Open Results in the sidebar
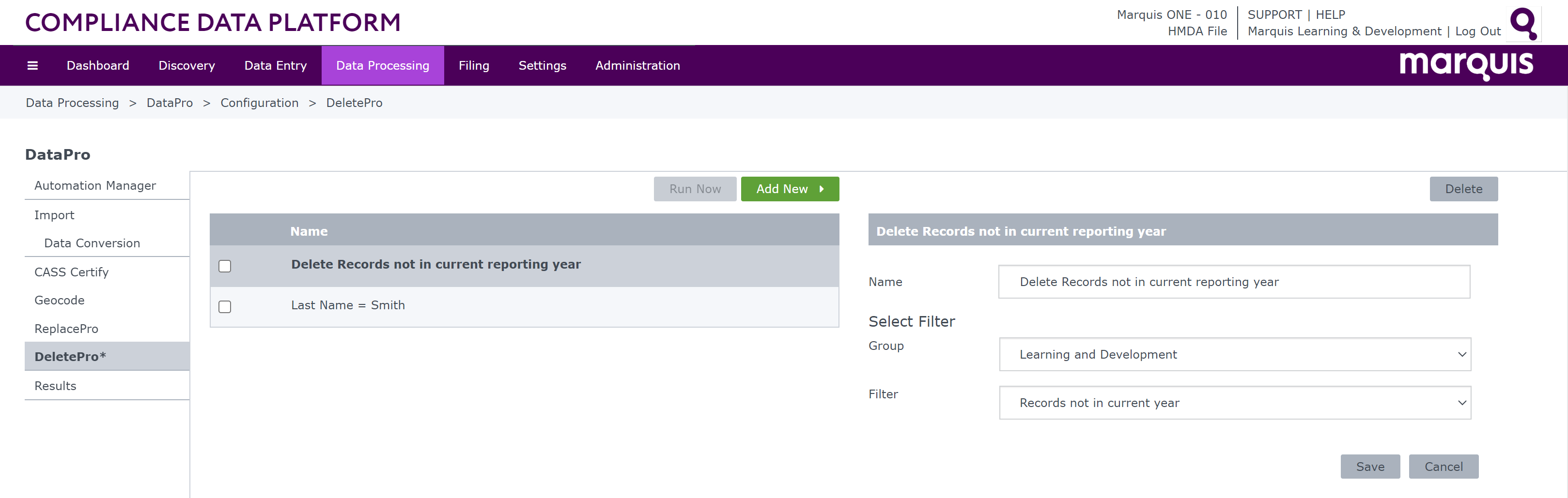Screen dimensions: 1568x498 tap(107, 386)
